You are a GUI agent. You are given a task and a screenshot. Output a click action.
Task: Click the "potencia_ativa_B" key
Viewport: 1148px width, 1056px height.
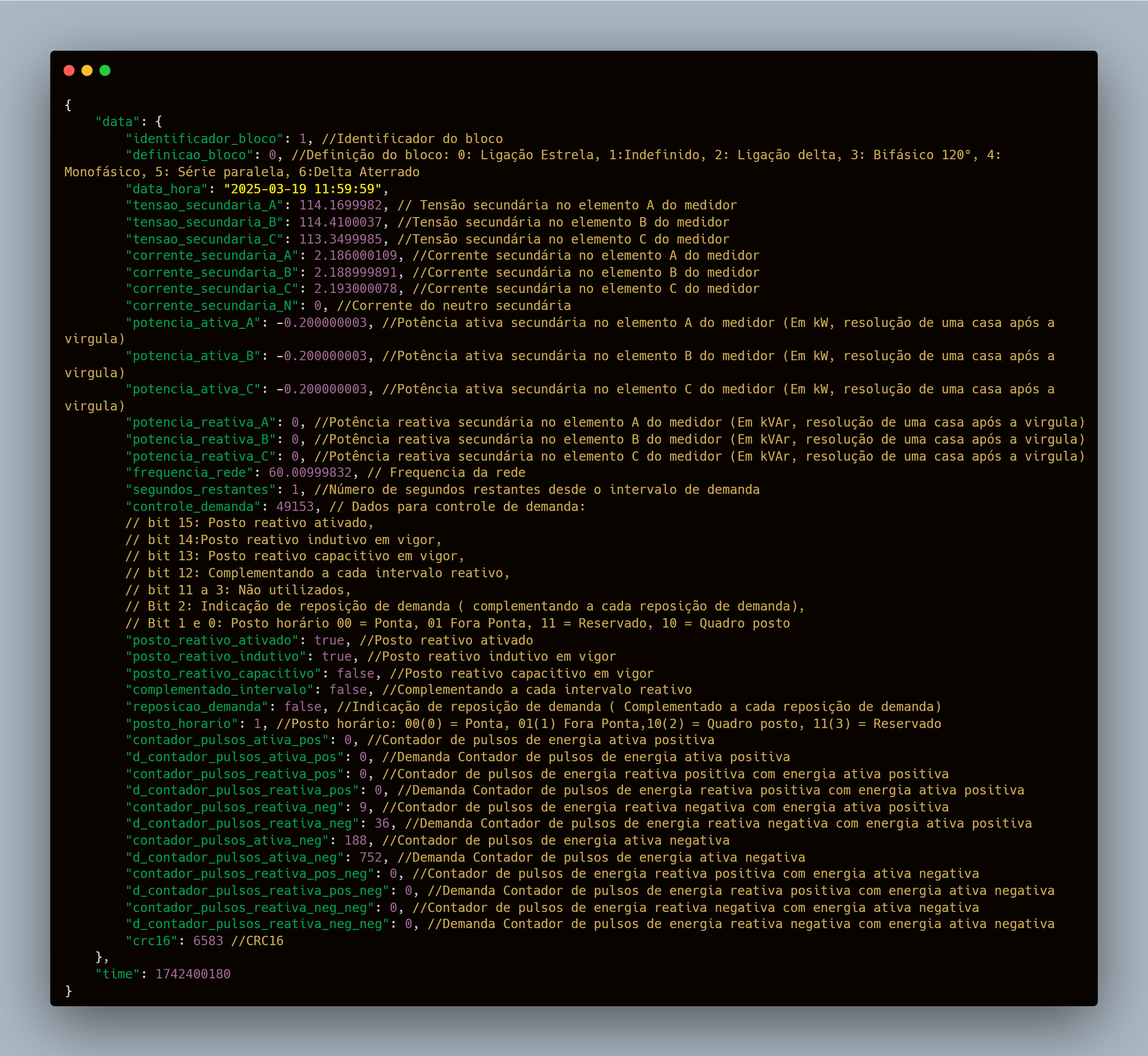pos(193,356)
